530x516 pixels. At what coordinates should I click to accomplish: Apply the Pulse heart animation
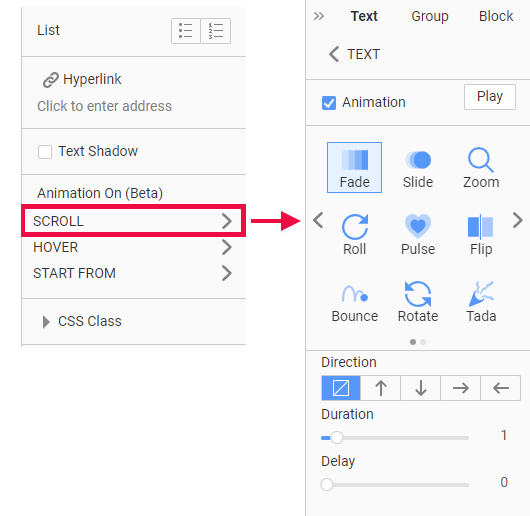pyautogui.click(x=418, y=235)
